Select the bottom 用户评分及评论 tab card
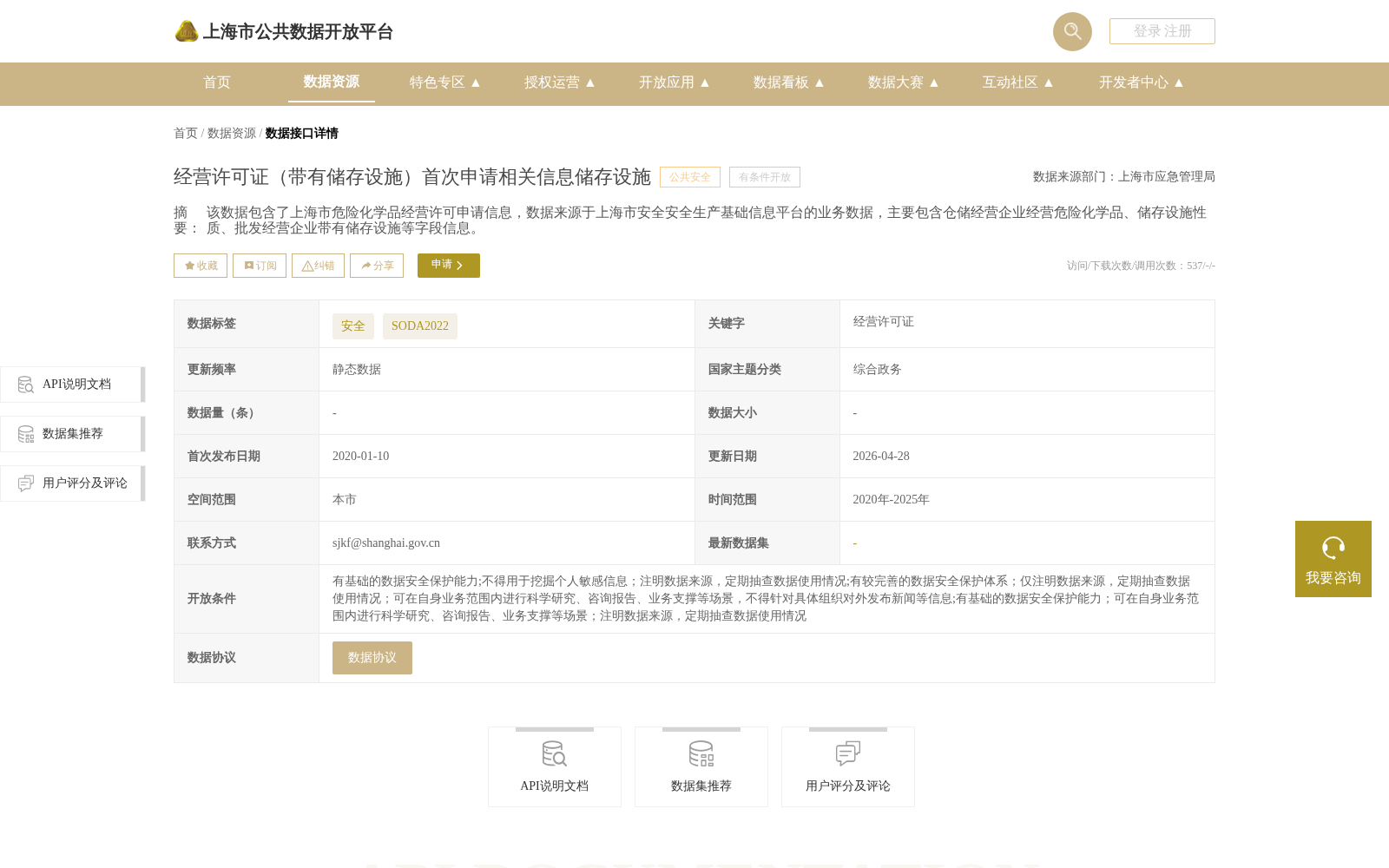The width and height of the screenshot is (1389, 868). [848, 767]
